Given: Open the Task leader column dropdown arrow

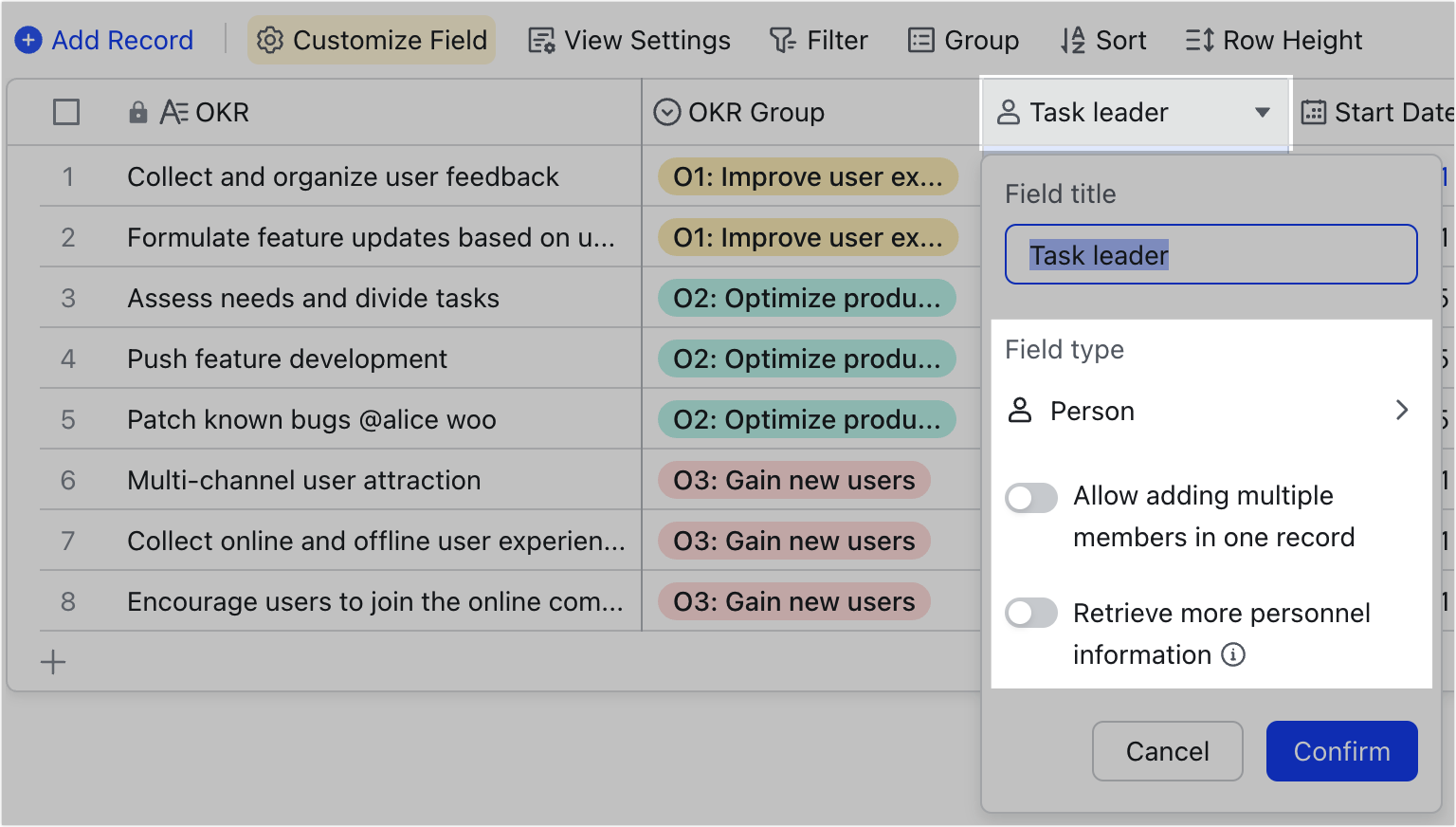Looking at the screenshot, I should pyautogui.click(x=1263, y=112).
